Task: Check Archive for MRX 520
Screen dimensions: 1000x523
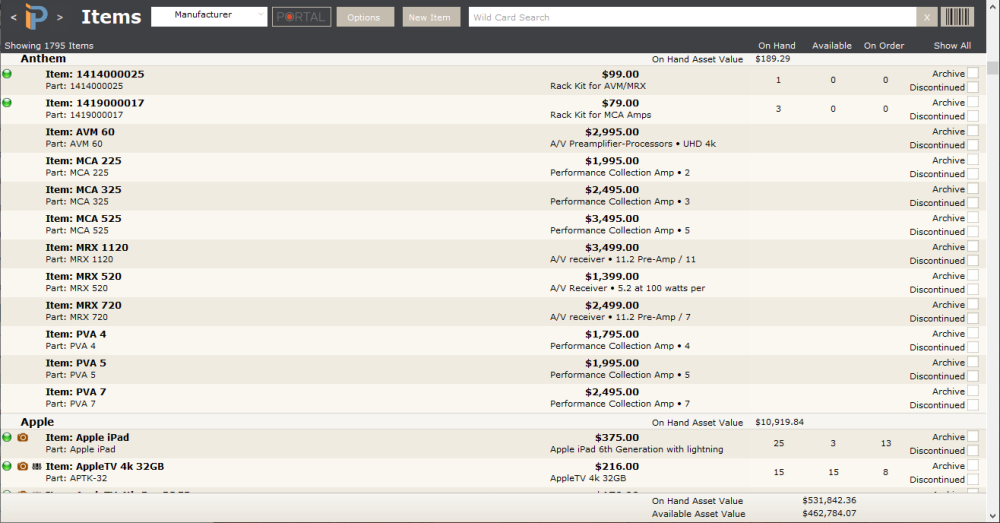Action: (x=973, y=276)
